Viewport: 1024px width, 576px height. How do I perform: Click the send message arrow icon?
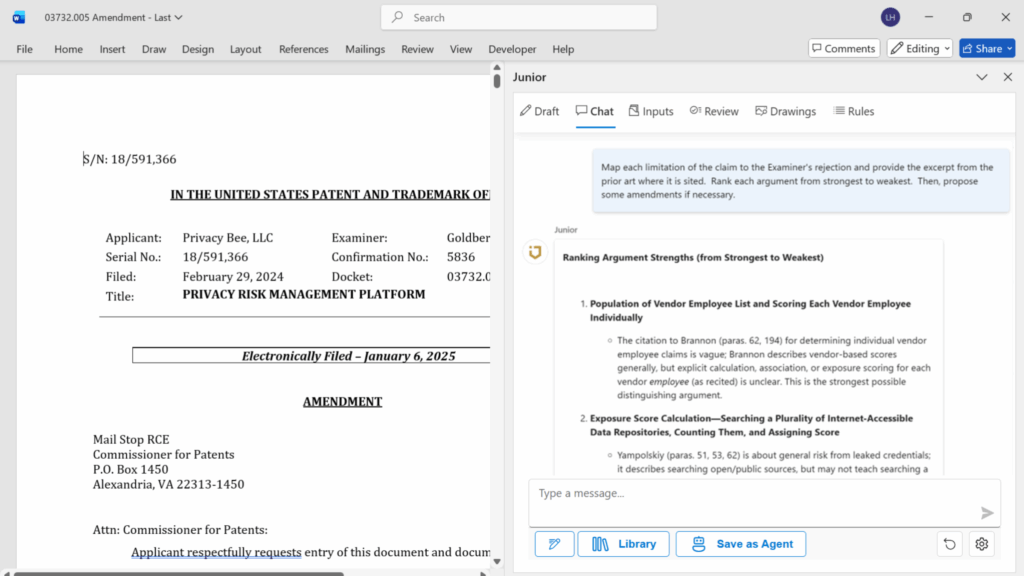click(987, 513)
